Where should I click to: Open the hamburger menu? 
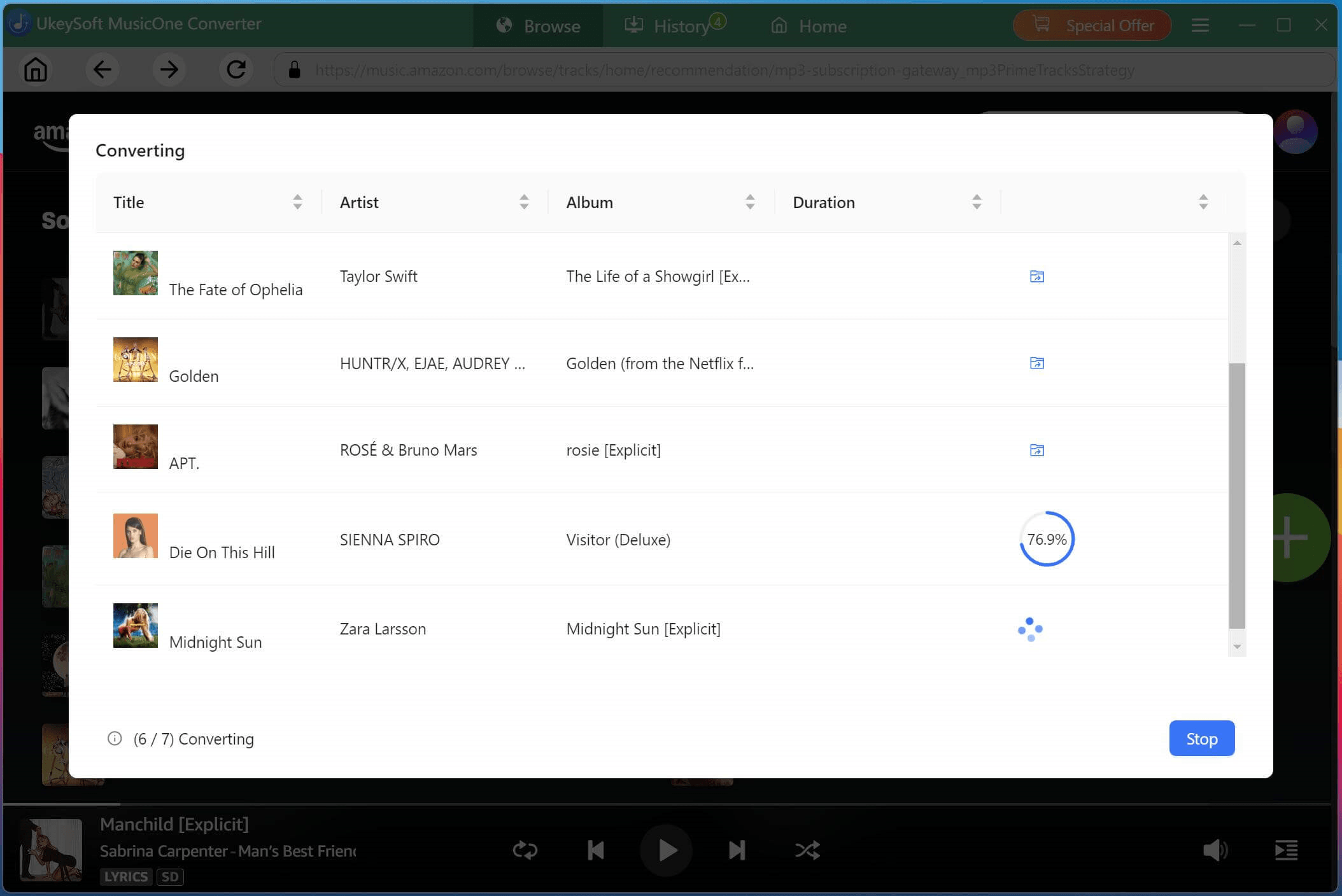coord(1200,25)
